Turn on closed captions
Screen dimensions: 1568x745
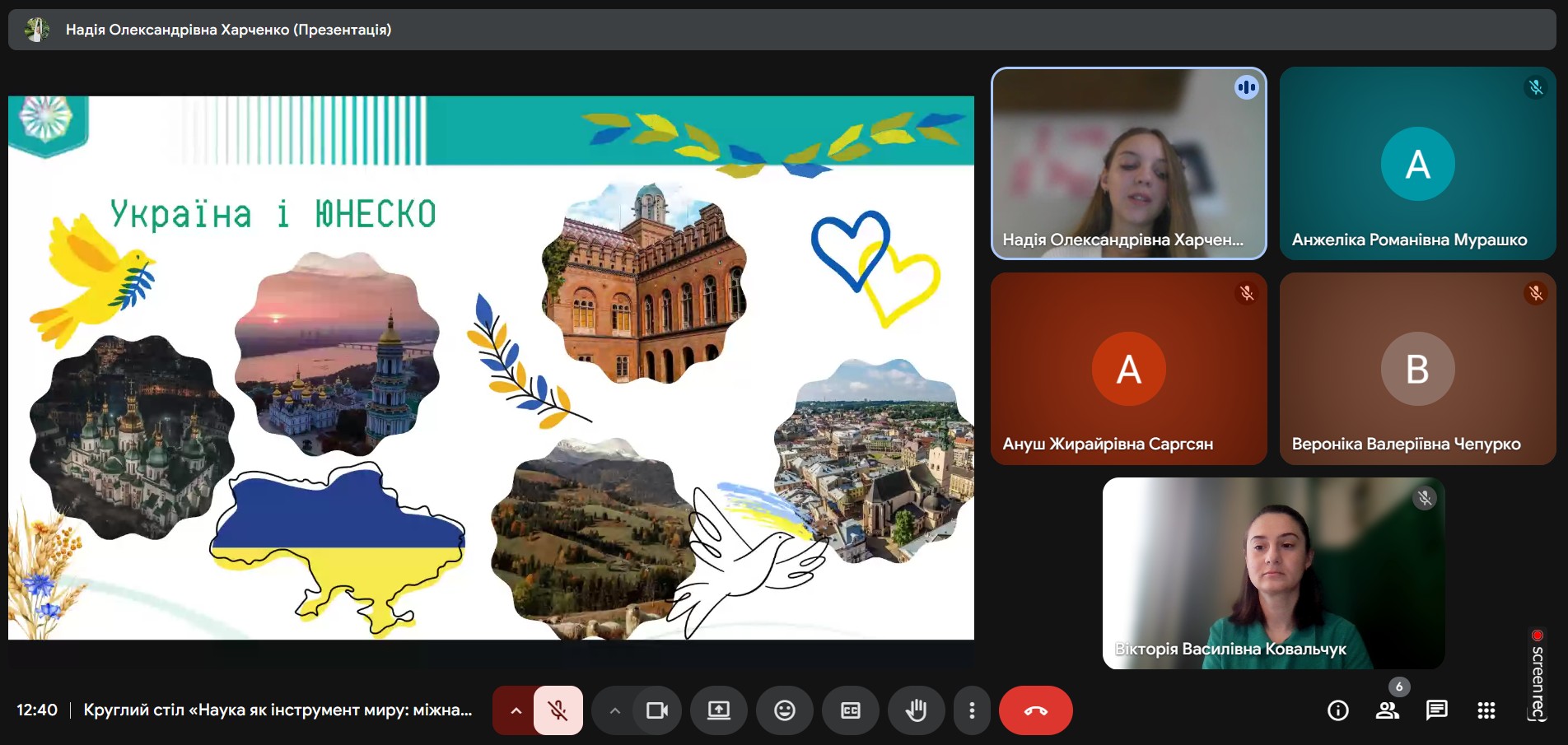point(850,710)
